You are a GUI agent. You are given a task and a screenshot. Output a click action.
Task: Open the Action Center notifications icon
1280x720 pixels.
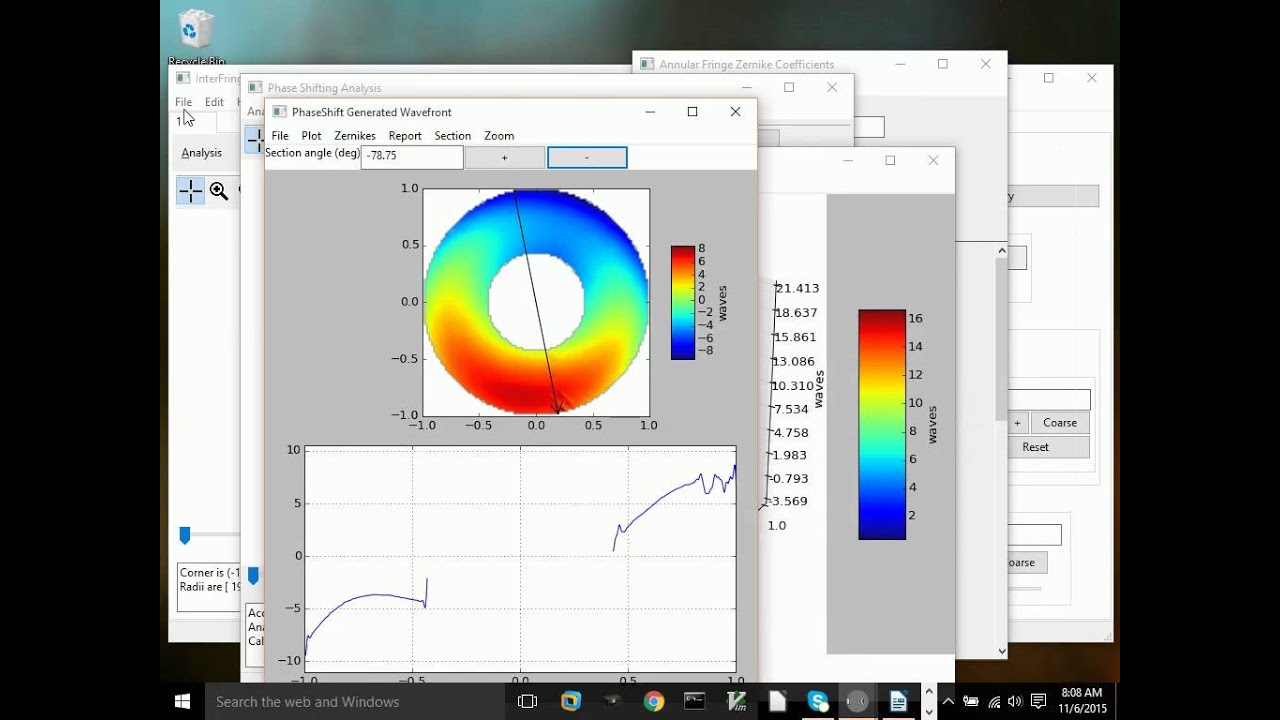coord(1038,702)
